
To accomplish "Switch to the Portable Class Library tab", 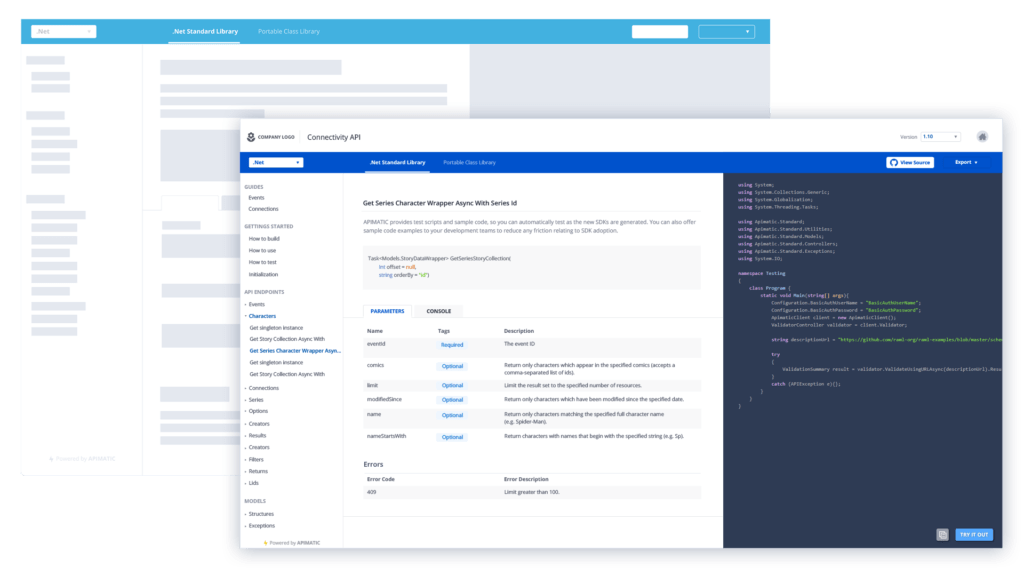I will [x=470, y=161].
